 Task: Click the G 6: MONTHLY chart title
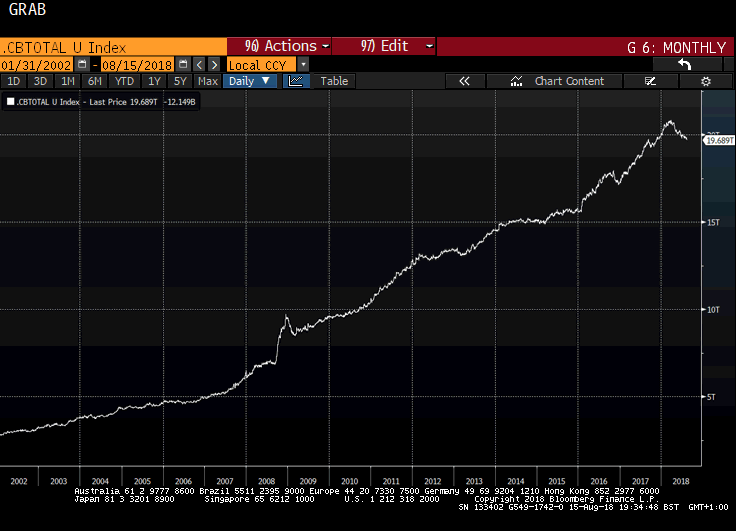point(676,47)
